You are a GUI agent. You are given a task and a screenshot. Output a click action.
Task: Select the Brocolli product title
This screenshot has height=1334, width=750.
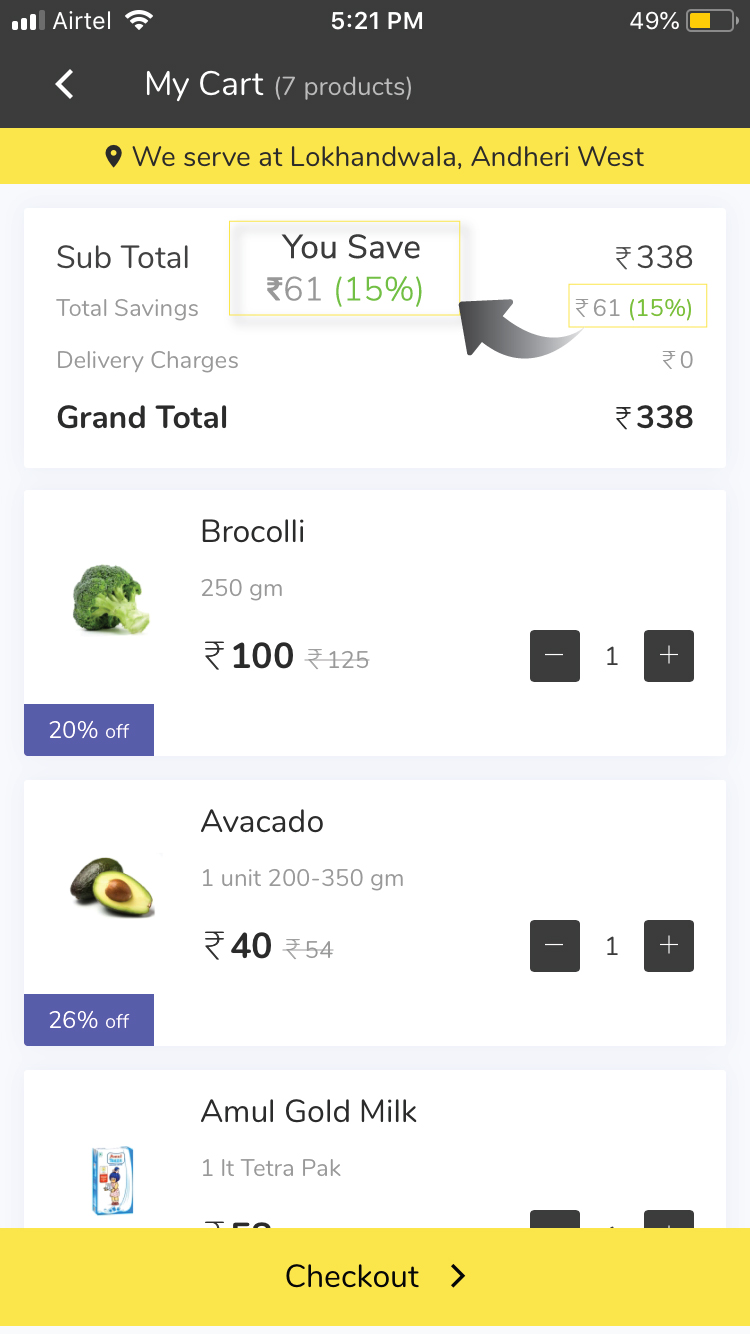point(253,531)
